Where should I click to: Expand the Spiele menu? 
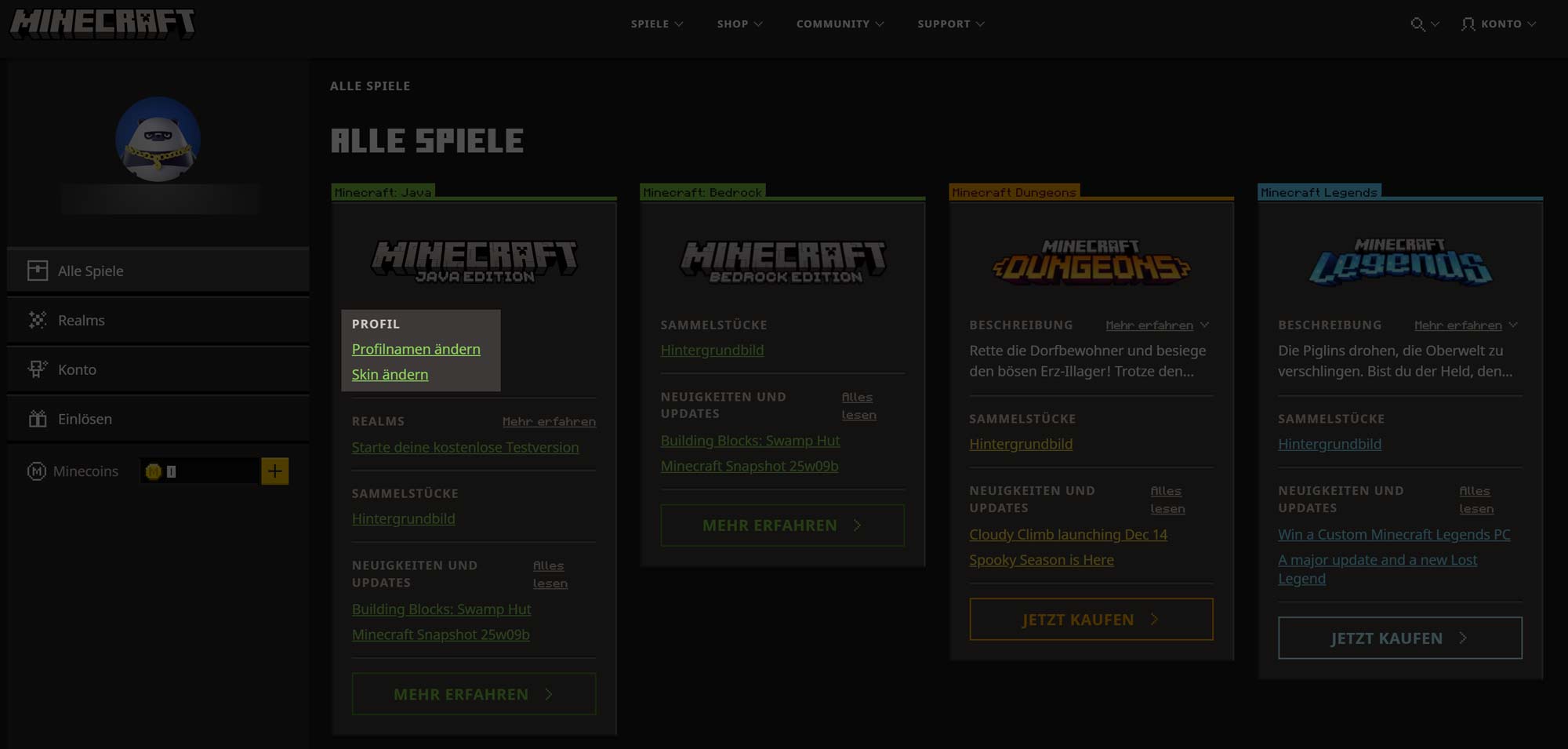point(657,24)
